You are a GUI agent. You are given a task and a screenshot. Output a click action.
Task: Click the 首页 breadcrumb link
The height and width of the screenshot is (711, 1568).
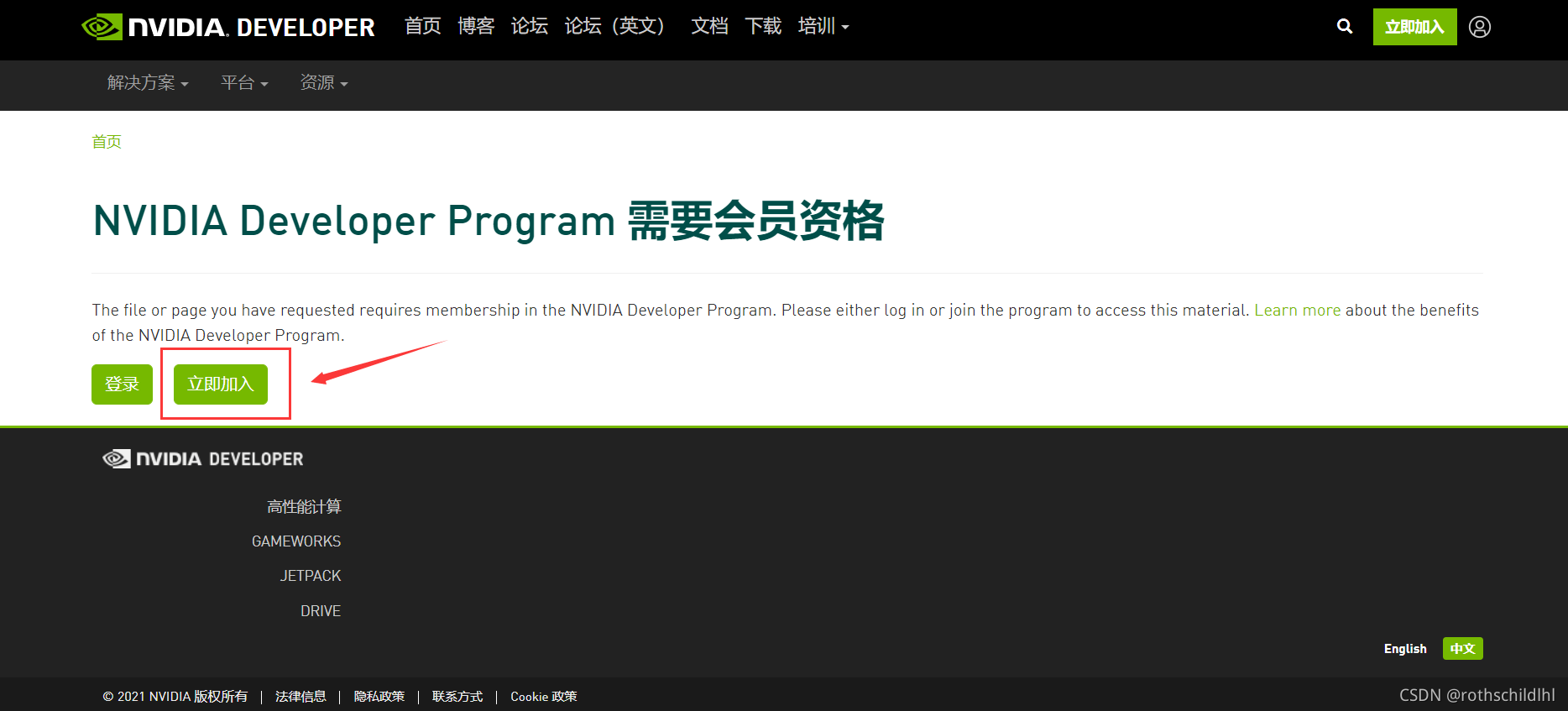(x=107, y=142)
